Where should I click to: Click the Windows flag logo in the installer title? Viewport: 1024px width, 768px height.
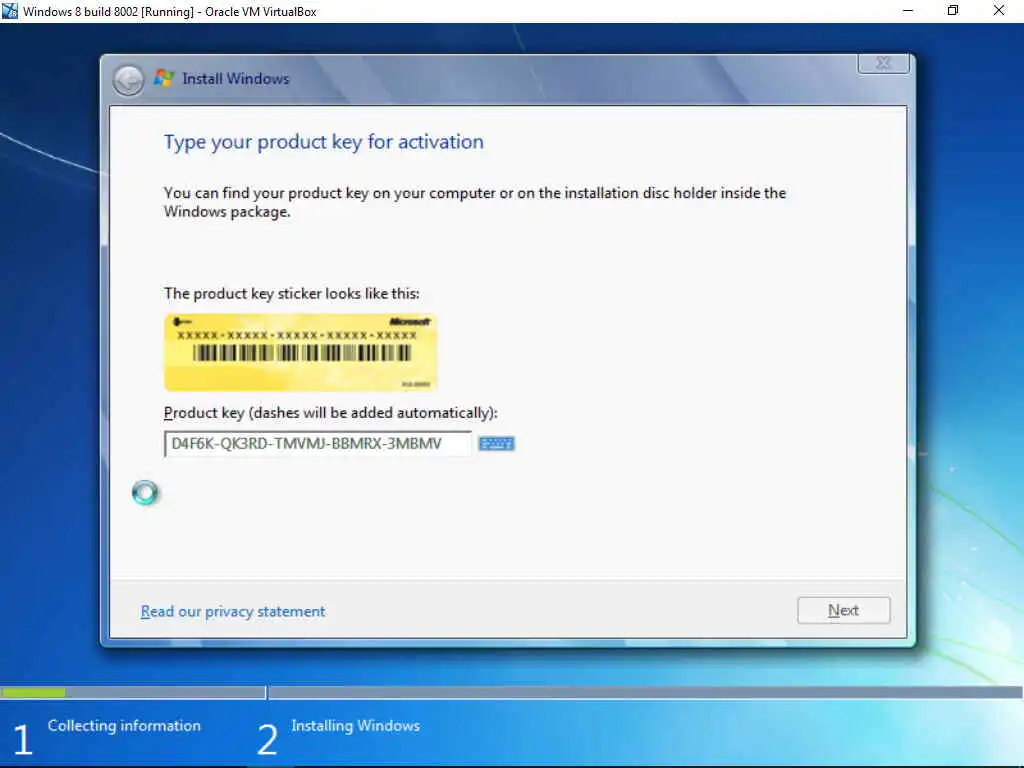point(163,78)
